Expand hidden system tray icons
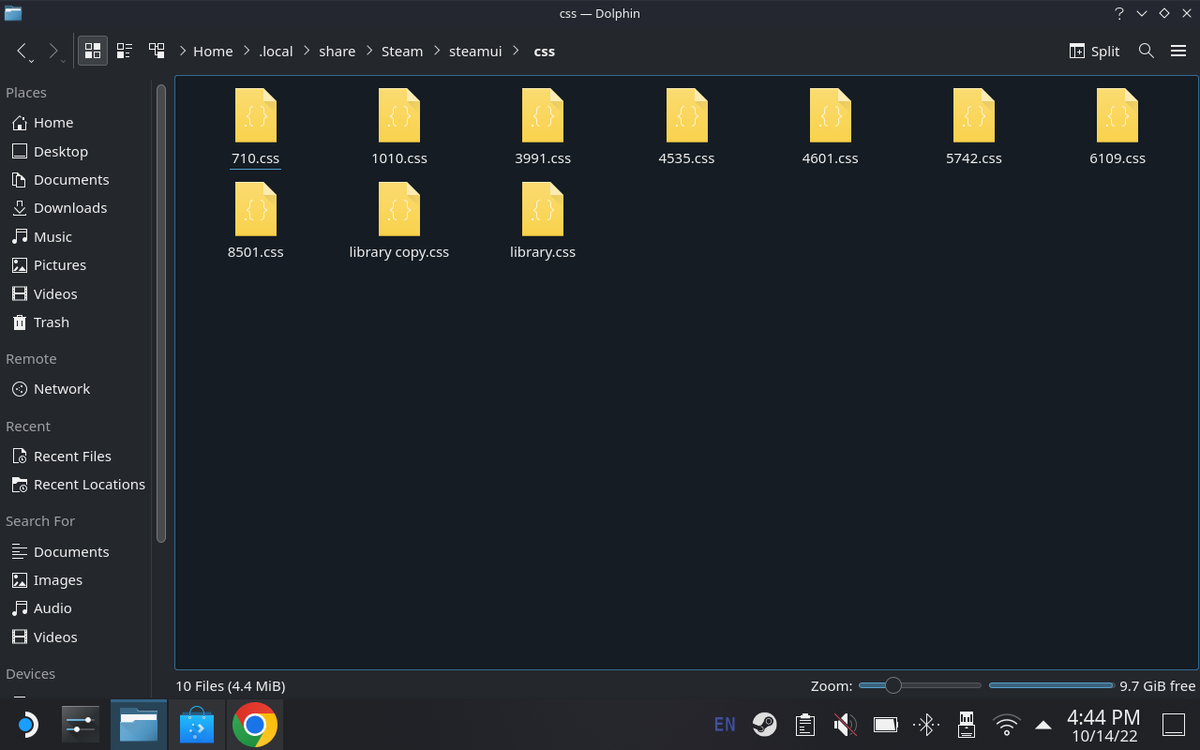Image resolution: width=1200 pixels, height=750 pixels. click(1043, 724)
